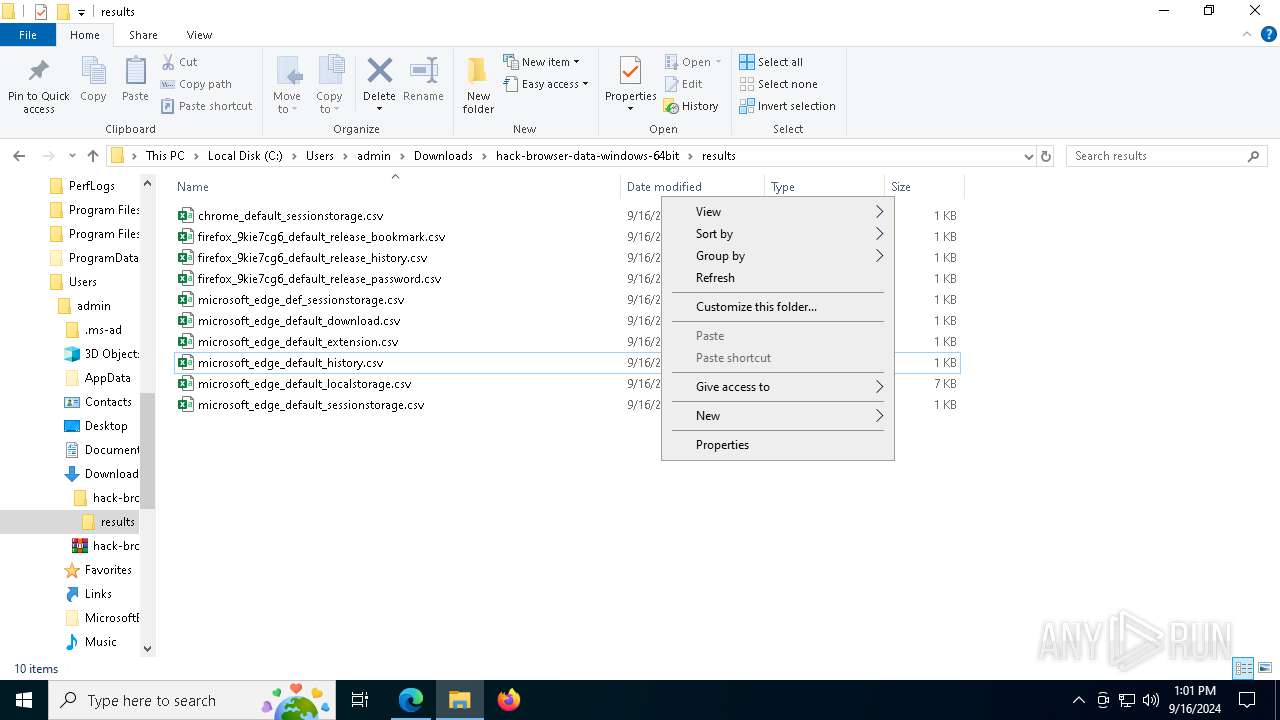Choose Customize this folder
1280x720 pixels.
(x=778, y=307)
